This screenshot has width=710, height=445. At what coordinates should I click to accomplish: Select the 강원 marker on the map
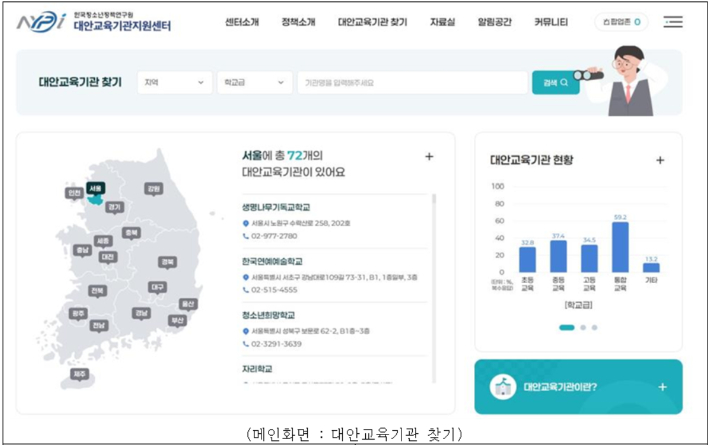154,189
